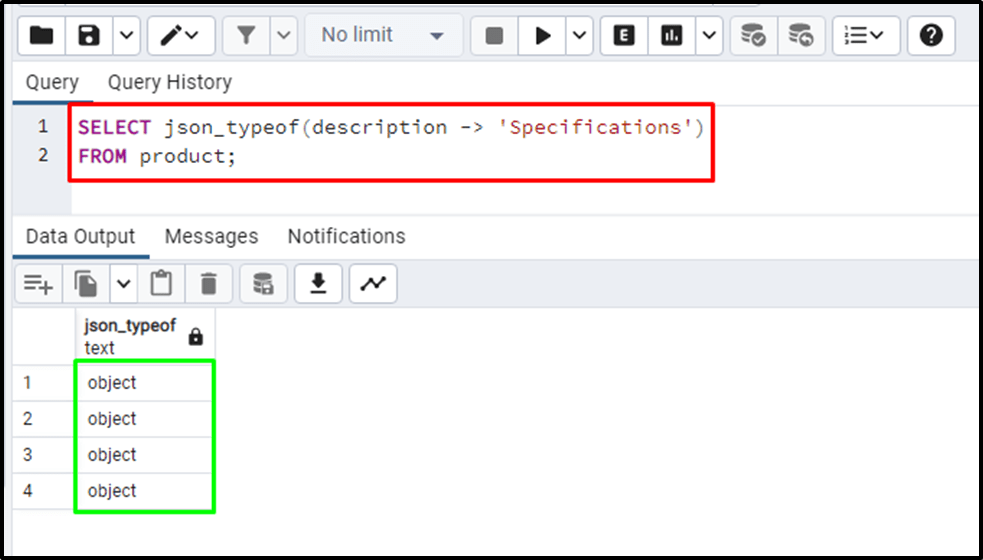Click 'object' cell in row 1
Image resolution: width=983 pixels, height=560 pixels.
[x=144, y=383]
